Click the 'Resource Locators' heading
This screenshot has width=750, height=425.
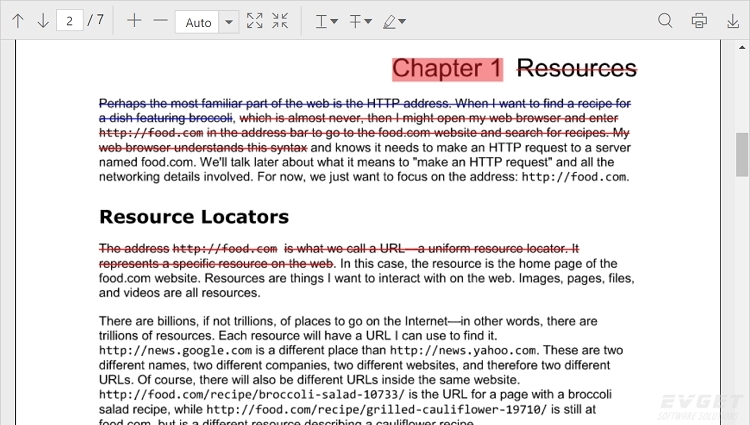coord(194,217)
